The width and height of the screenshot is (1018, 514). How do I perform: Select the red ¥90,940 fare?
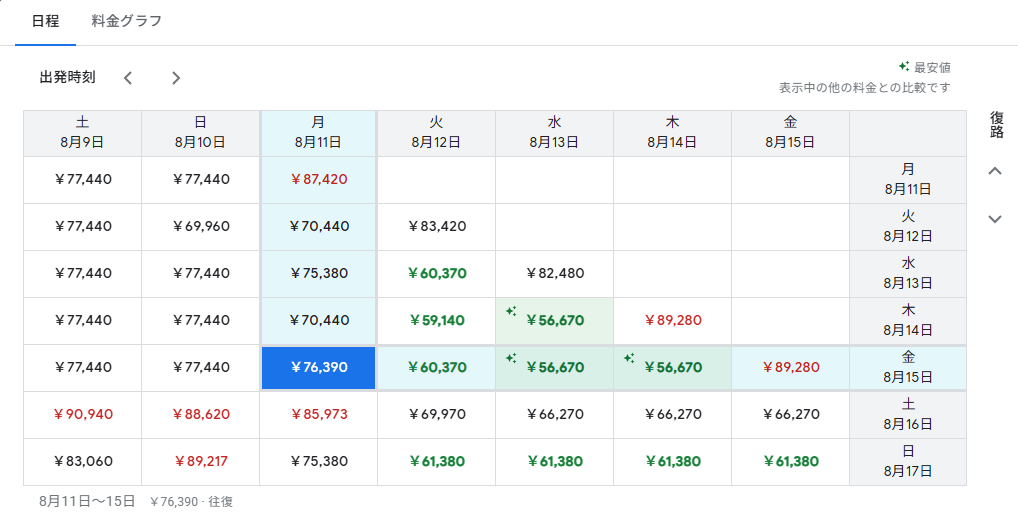82,414
